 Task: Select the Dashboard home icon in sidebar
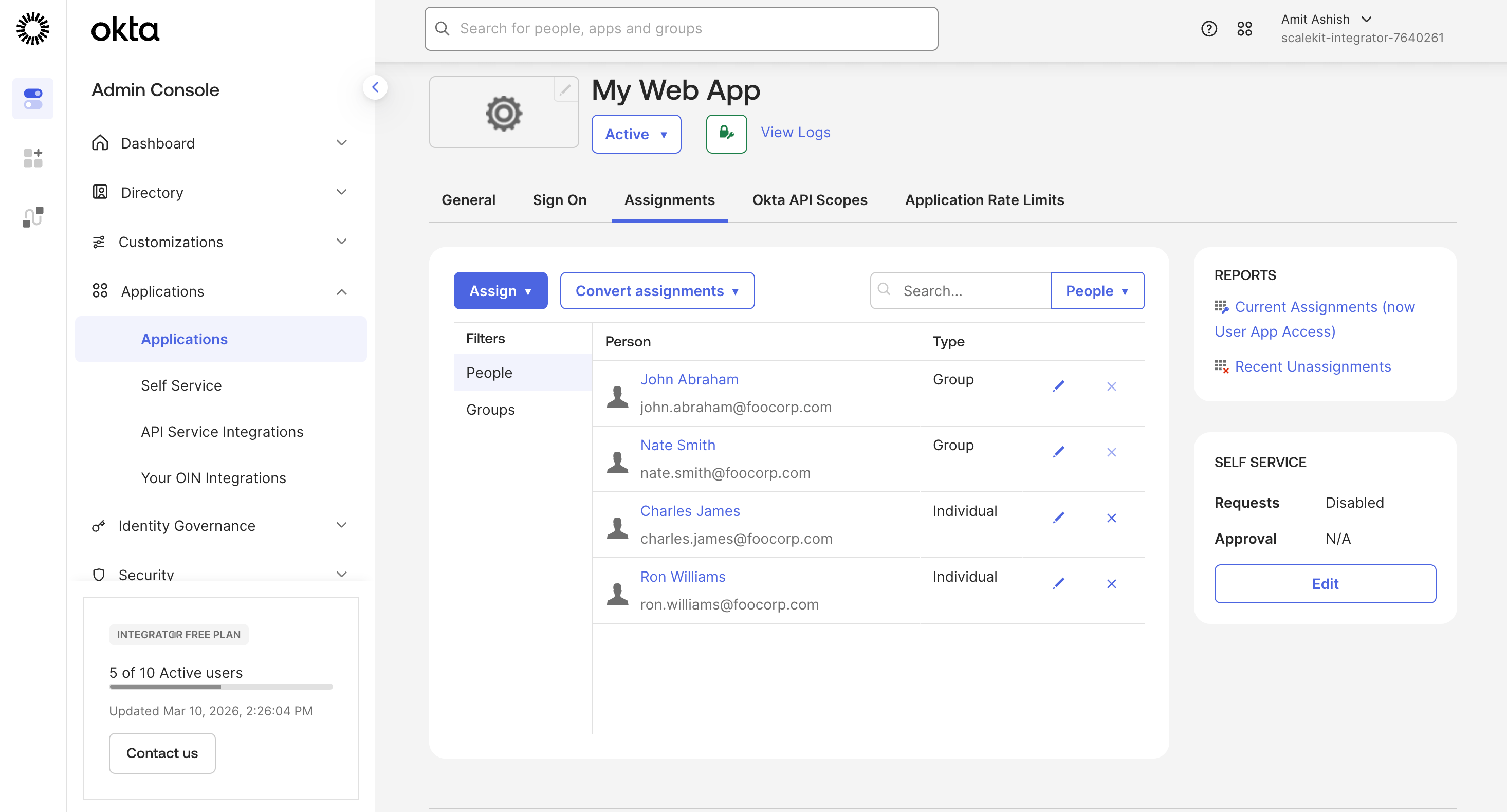point(99,143)
